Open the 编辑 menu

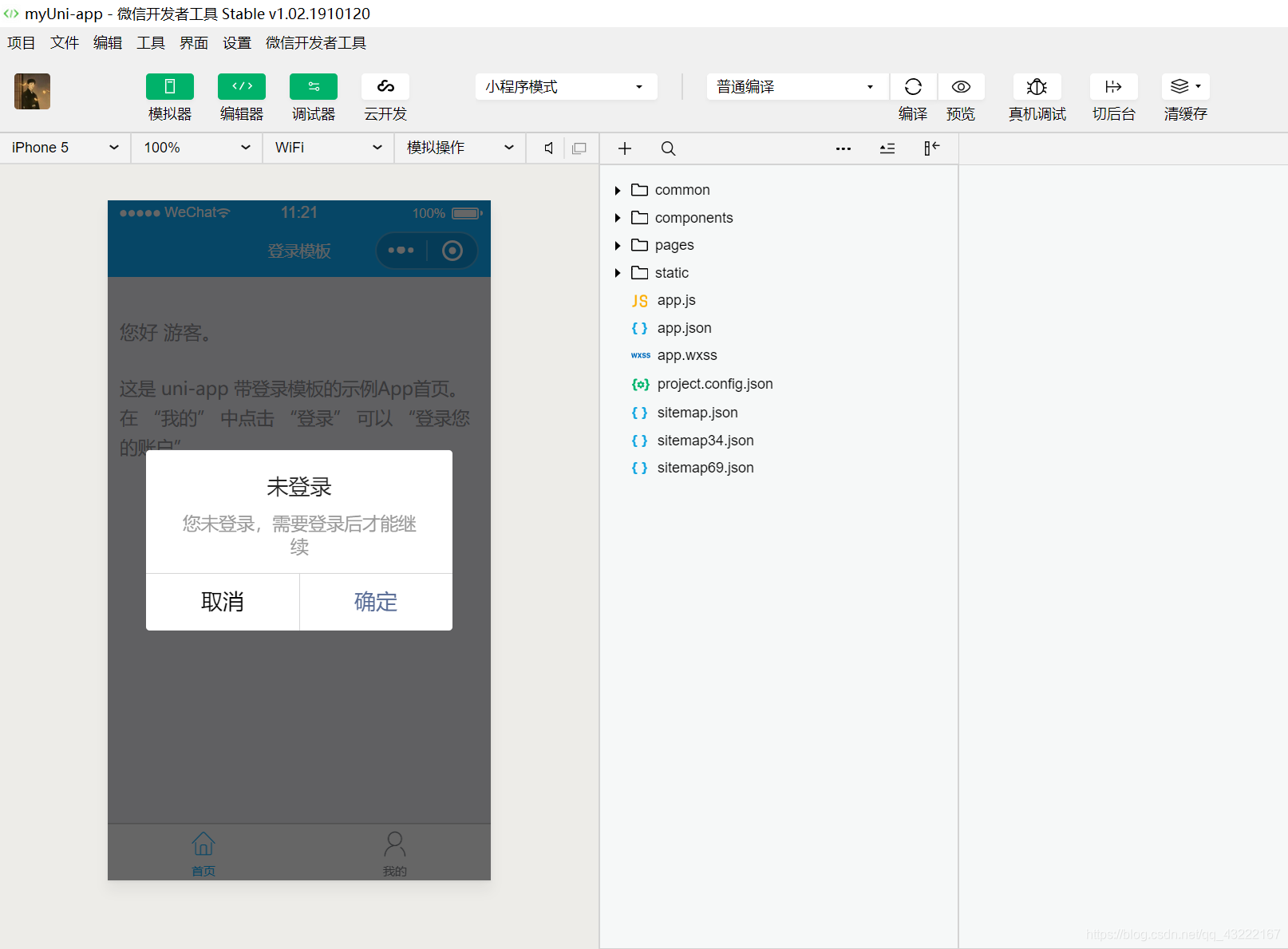[x=108, y=43]
